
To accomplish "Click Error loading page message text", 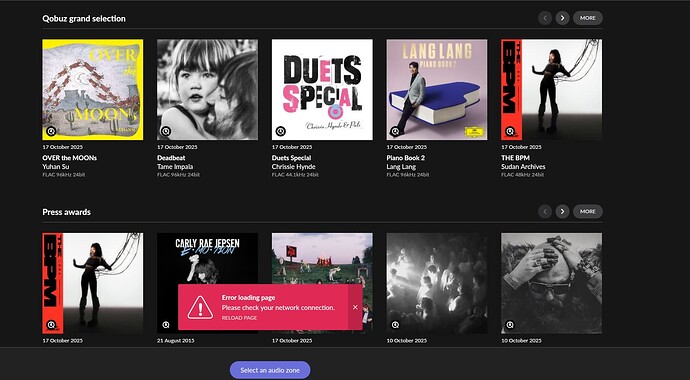I will point(248,298).
